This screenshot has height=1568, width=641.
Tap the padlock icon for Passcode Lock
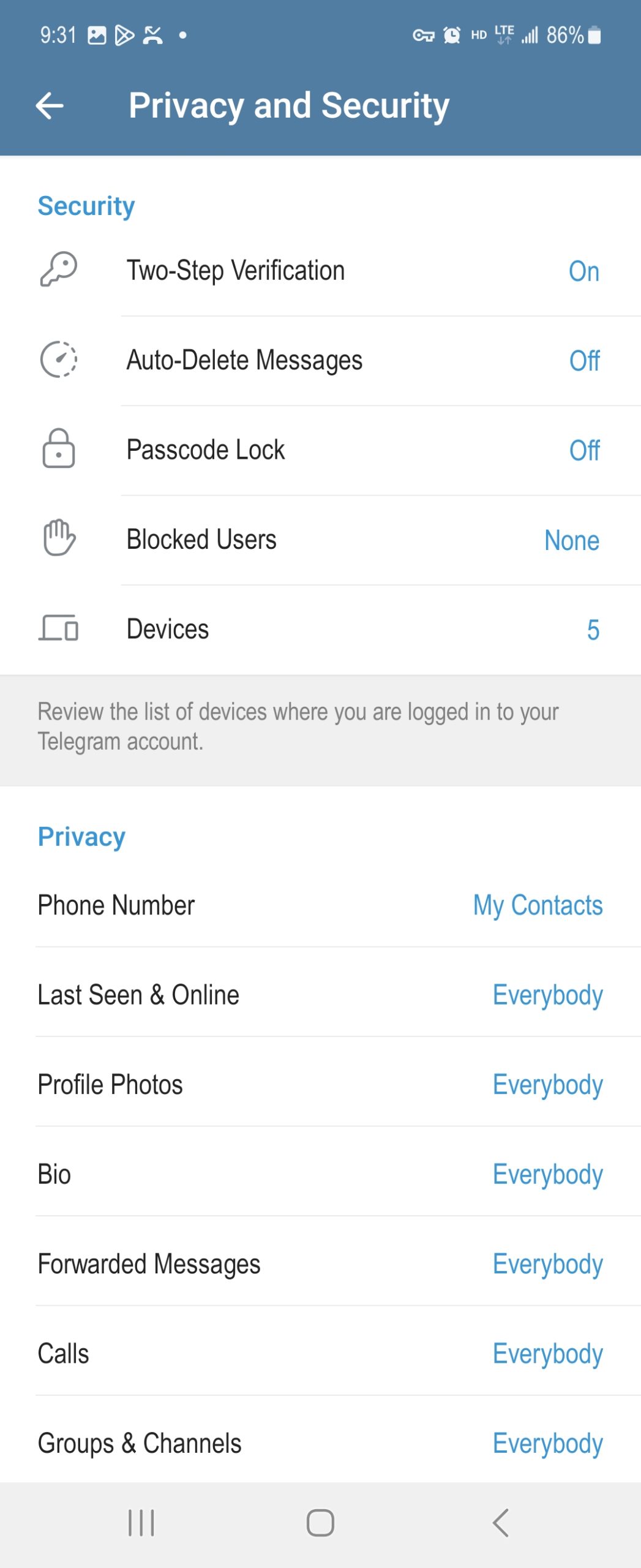[58, 448]
